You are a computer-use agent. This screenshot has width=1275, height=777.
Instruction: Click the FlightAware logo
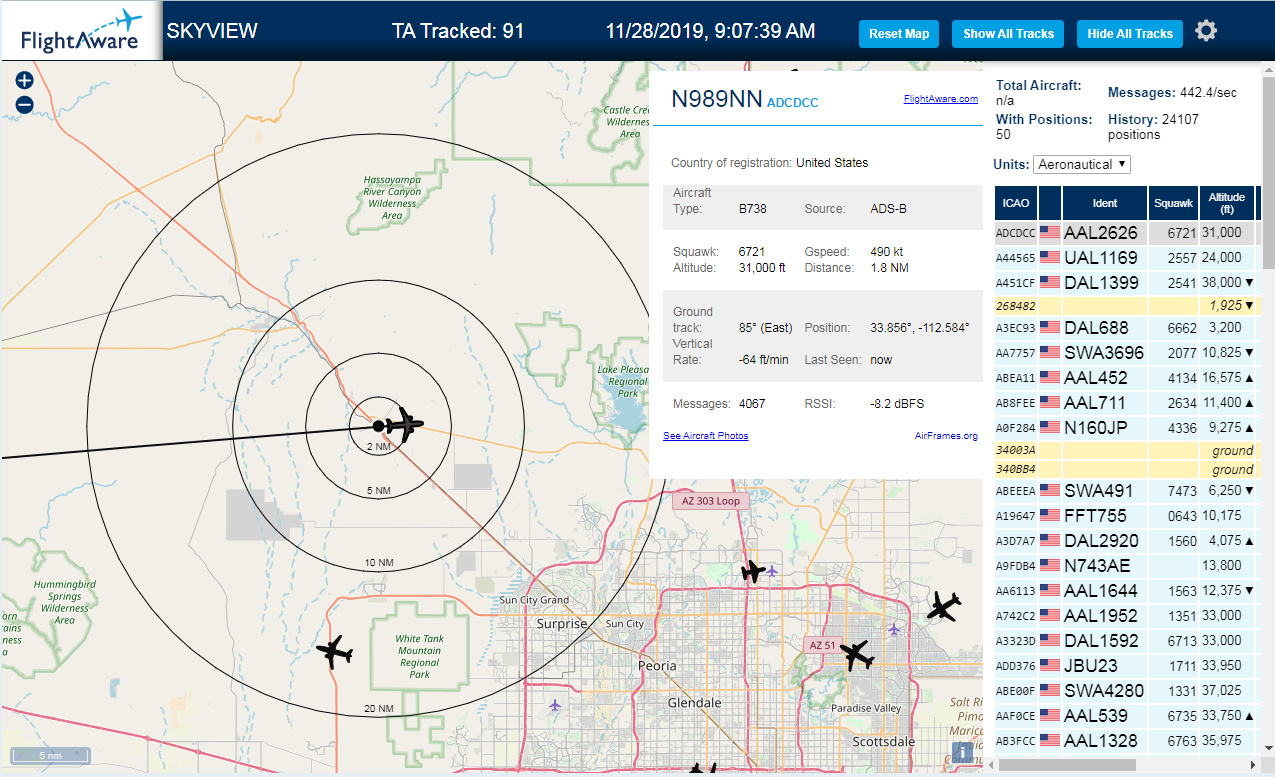coord(82,32)
